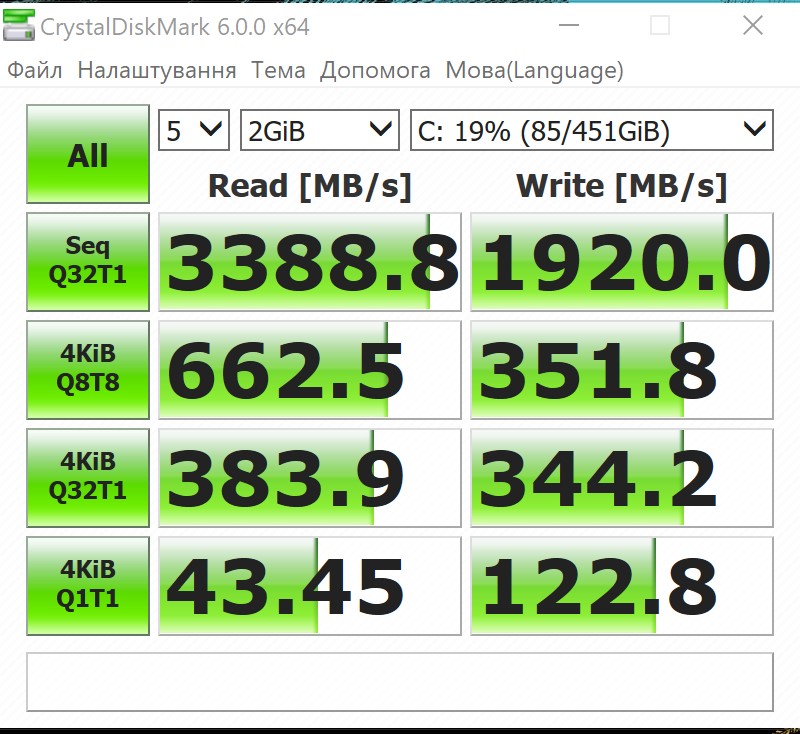
Task: Click the Read [MB/s] column header
Action: [310, 186]
